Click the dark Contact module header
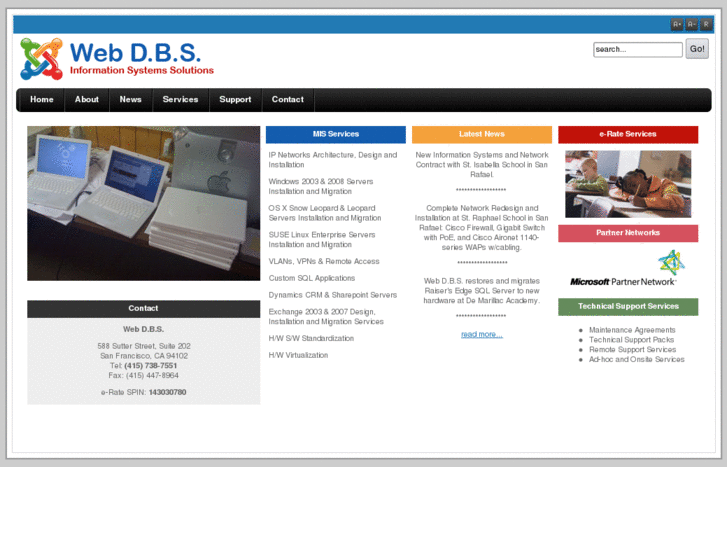 144,309
